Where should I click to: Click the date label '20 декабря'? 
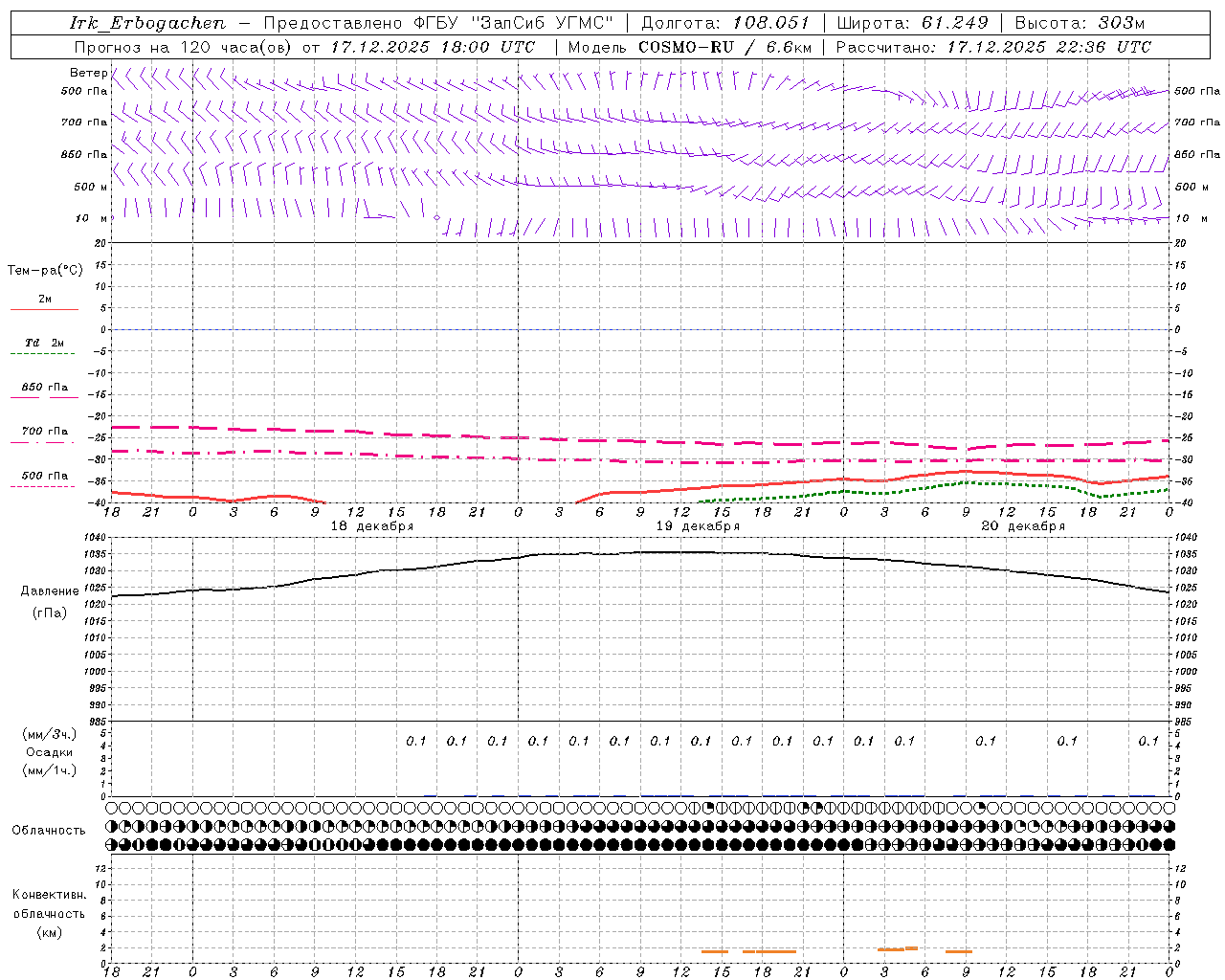[x=1023, y=526]
